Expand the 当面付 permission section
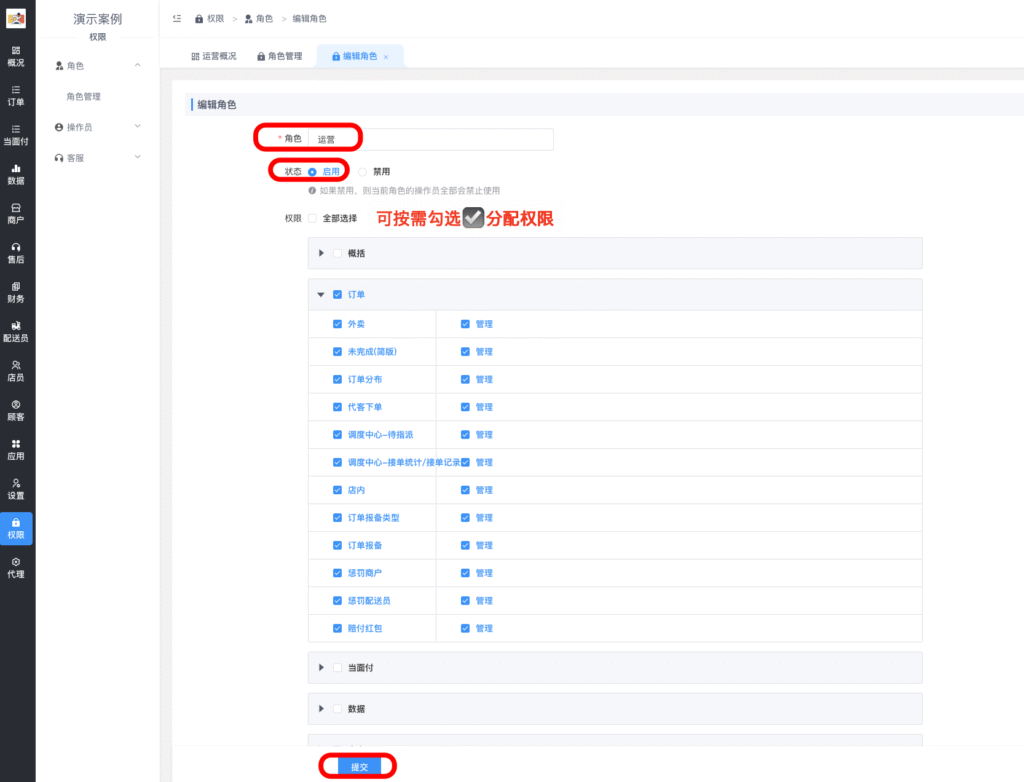Screen dimensions: 1024x782 click(320, 667)
